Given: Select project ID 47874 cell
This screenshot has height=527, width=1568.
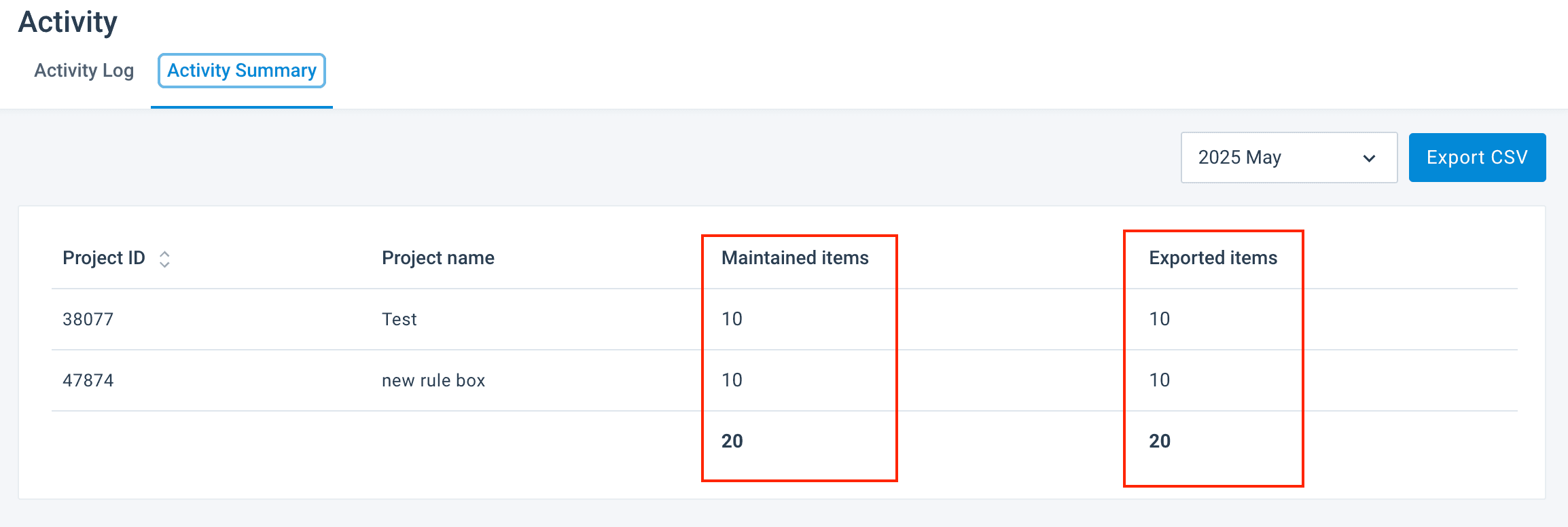Looking at the screenshot, I should pyautogui.click(x=88, y=380).
